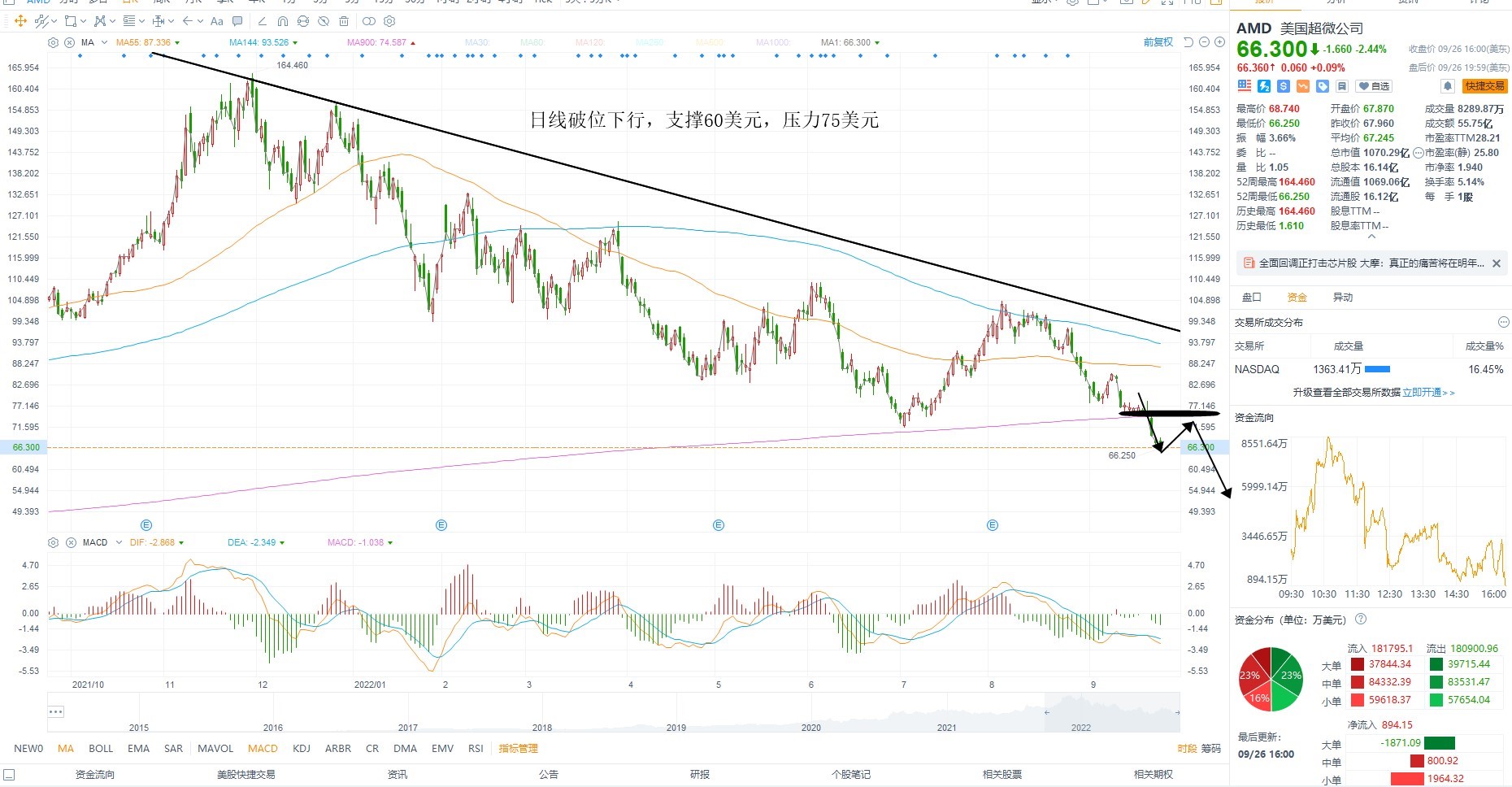Switch main indicator to EMA
1512x787 pixels.
[x=138, y=748]
